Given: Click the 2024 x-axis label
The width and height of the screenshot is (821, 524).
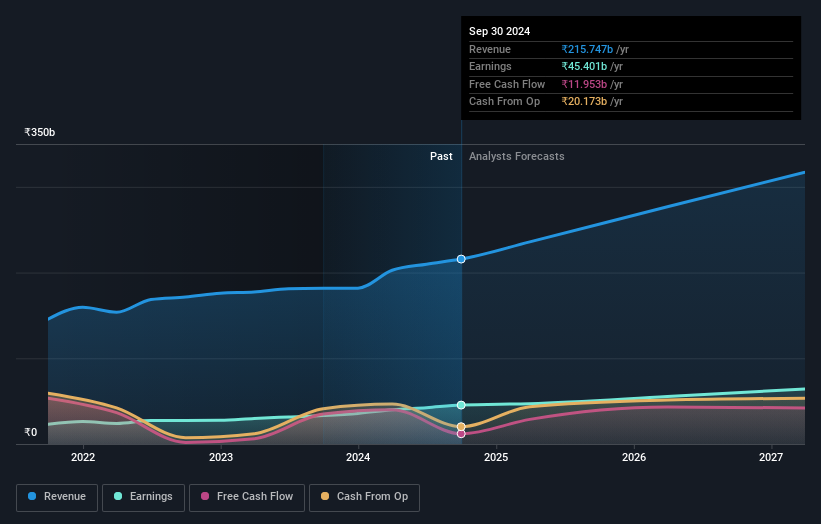Looking at the screenshot, I should point(358,458).
